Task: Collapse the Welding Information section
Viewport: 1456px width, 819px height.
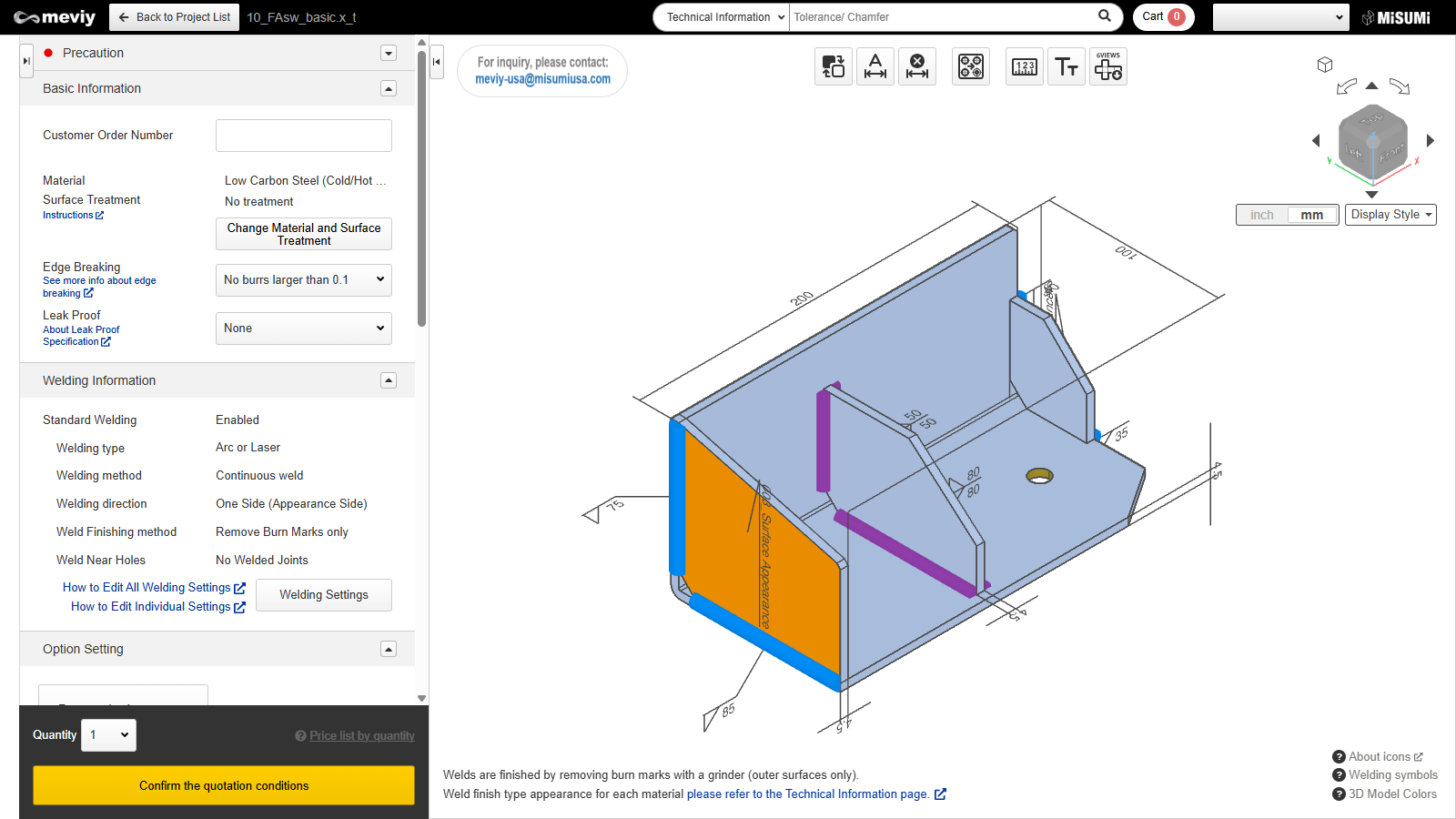Action: click(389, 380)
